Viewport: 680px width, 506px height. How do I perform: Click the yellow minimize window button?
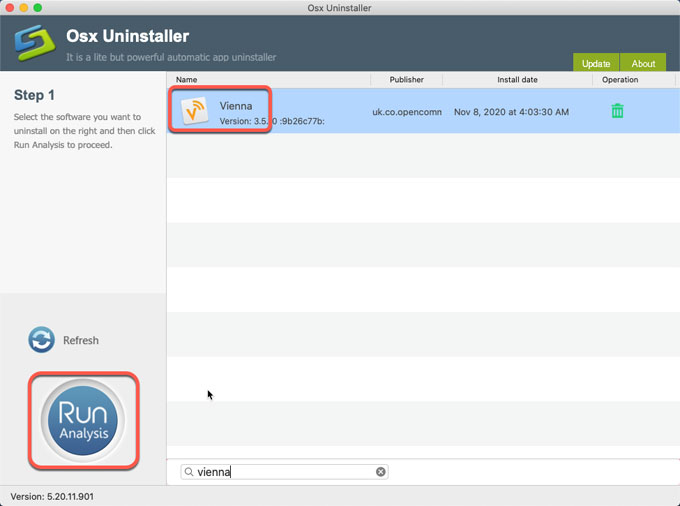[x=24, y=7]
